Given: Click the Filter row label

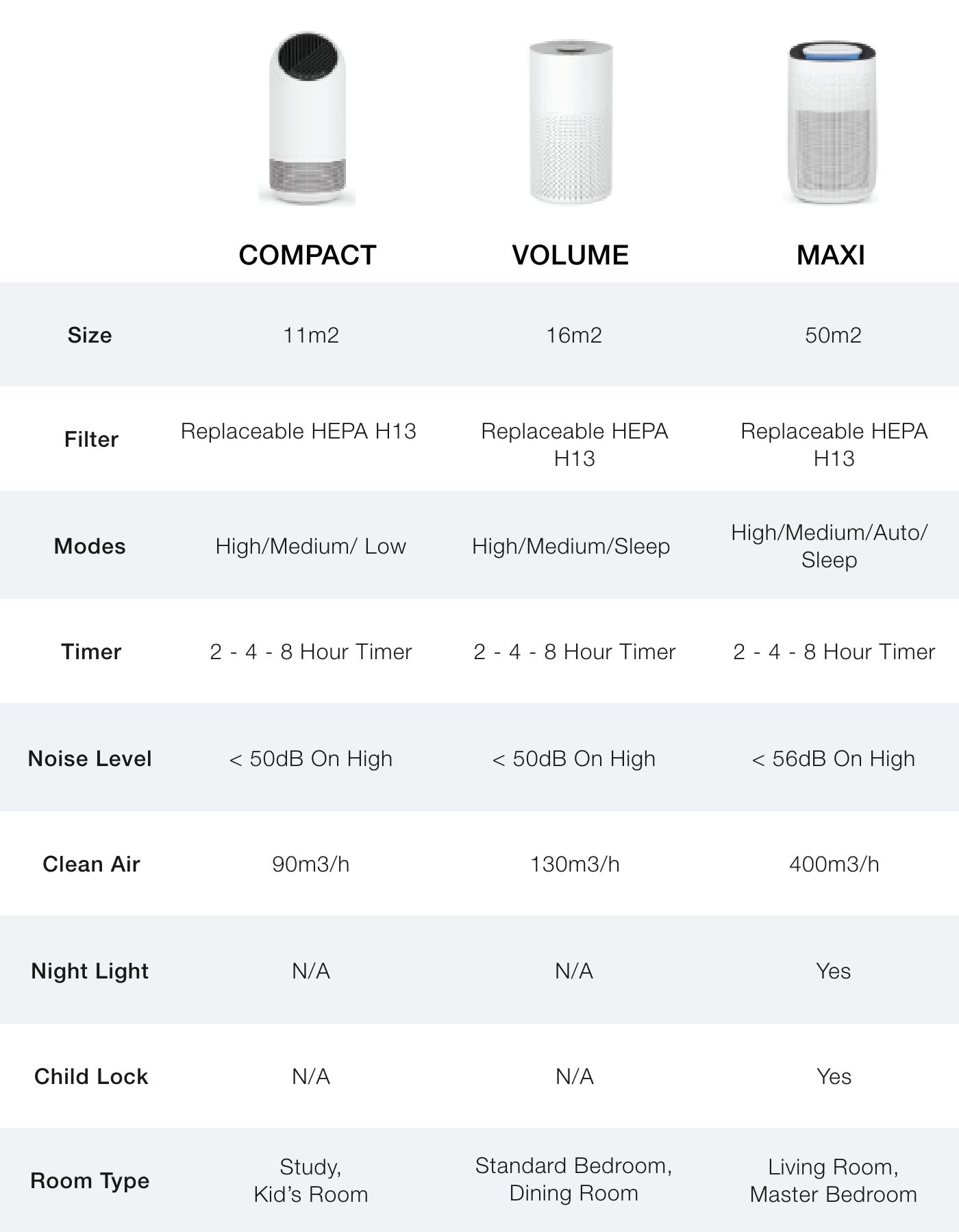Looking at the screenshot, I should (x=91, y=439).
